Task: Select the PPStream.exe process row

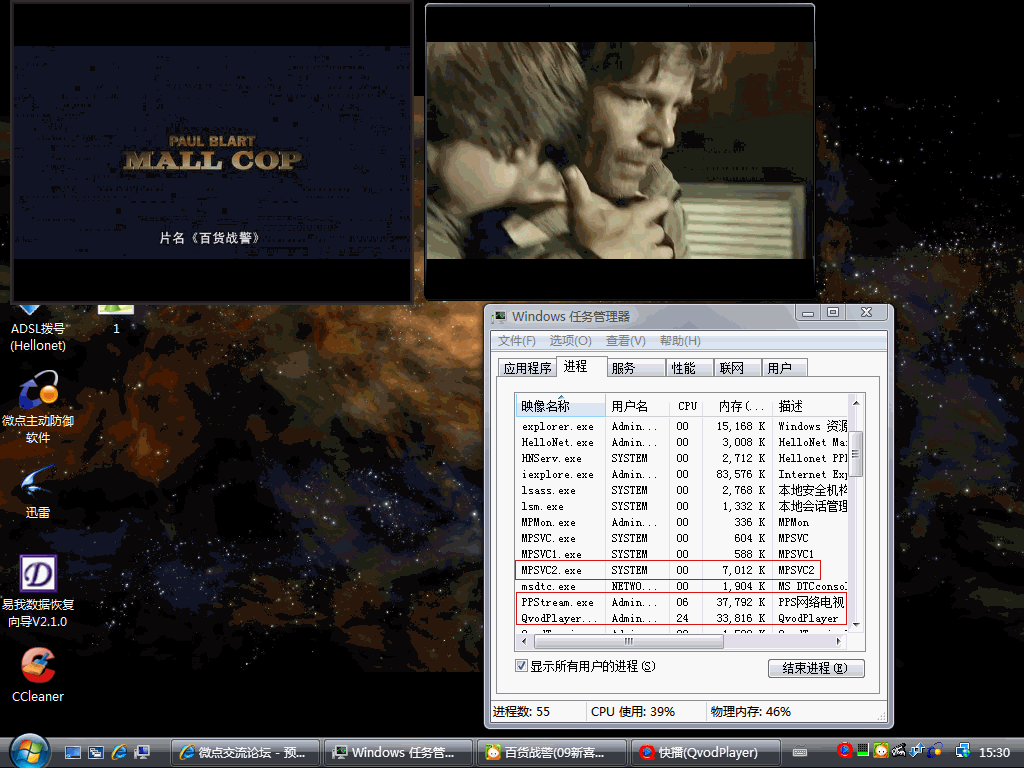Action: coord(681,602)
